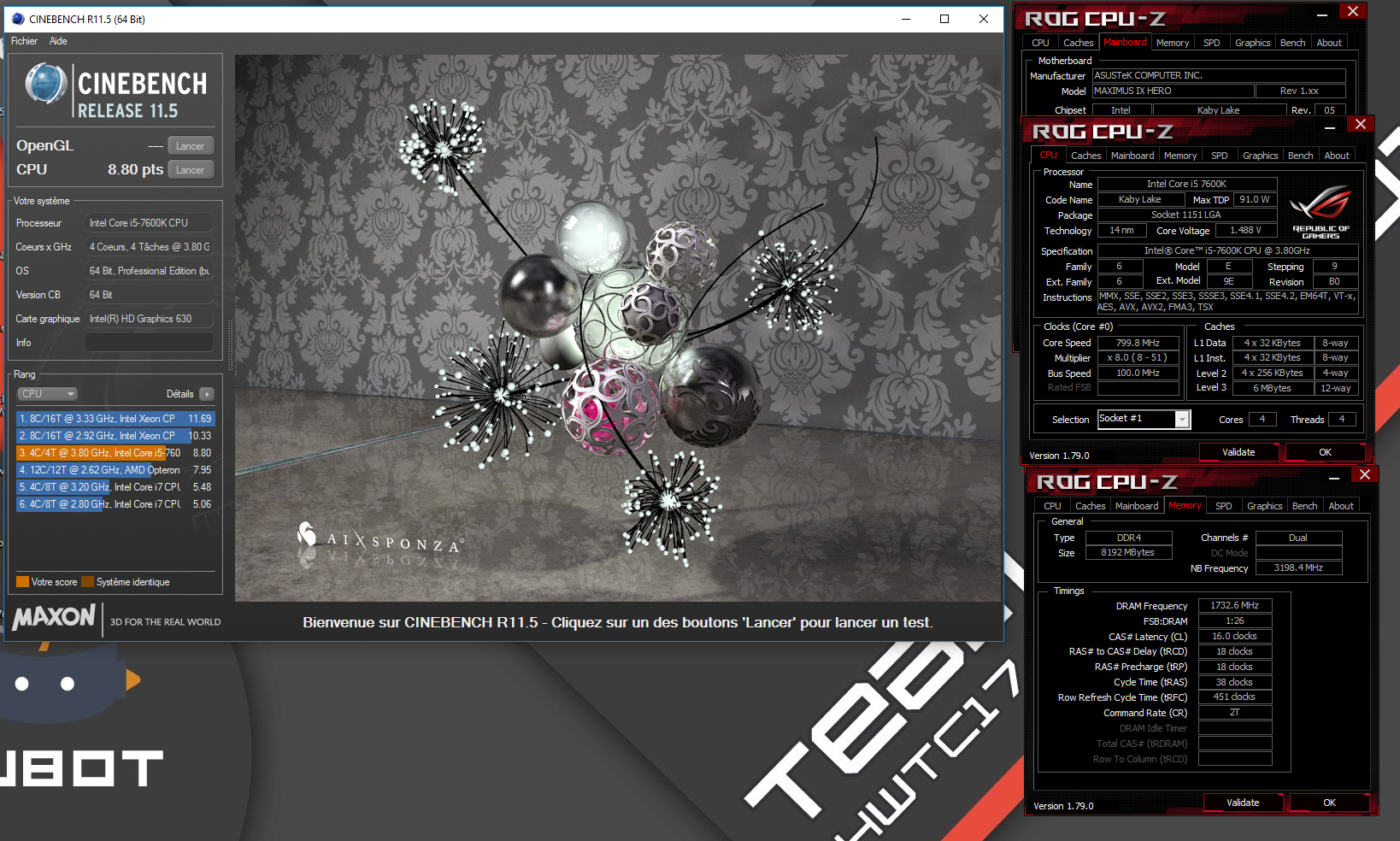
Task: Click OK in the Memory window
Action: click(1329, 803)
